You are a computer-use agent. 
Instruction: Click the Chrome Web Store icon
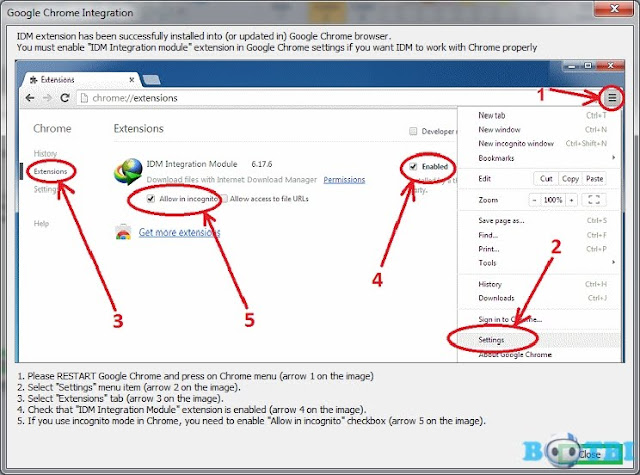coord(123,232)
